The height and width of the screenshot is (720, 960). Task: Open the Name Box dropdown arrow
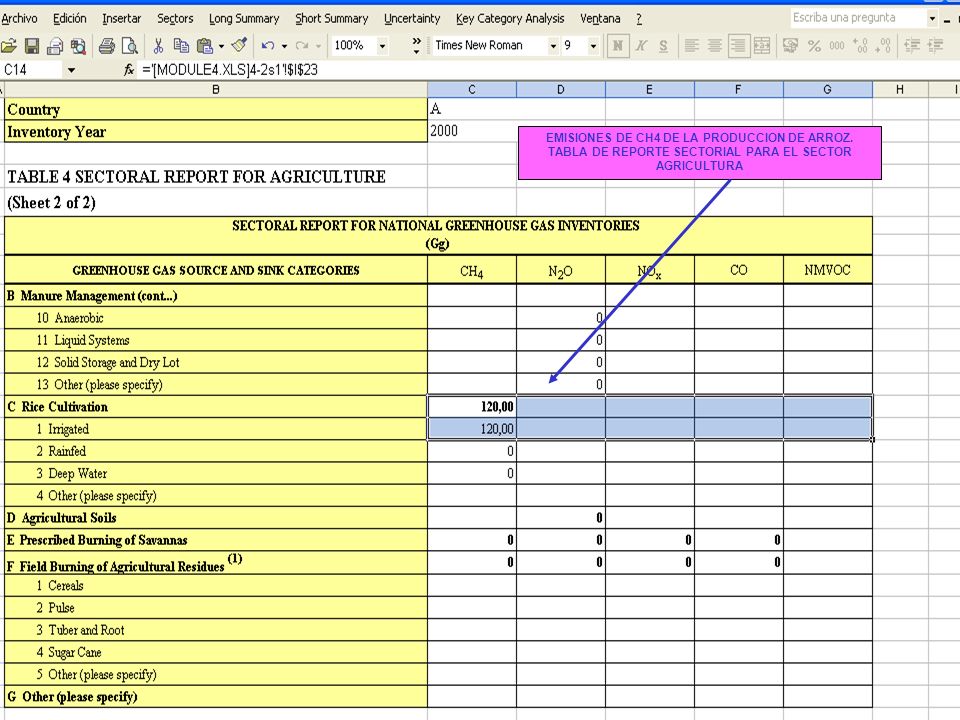pos(71,70)
